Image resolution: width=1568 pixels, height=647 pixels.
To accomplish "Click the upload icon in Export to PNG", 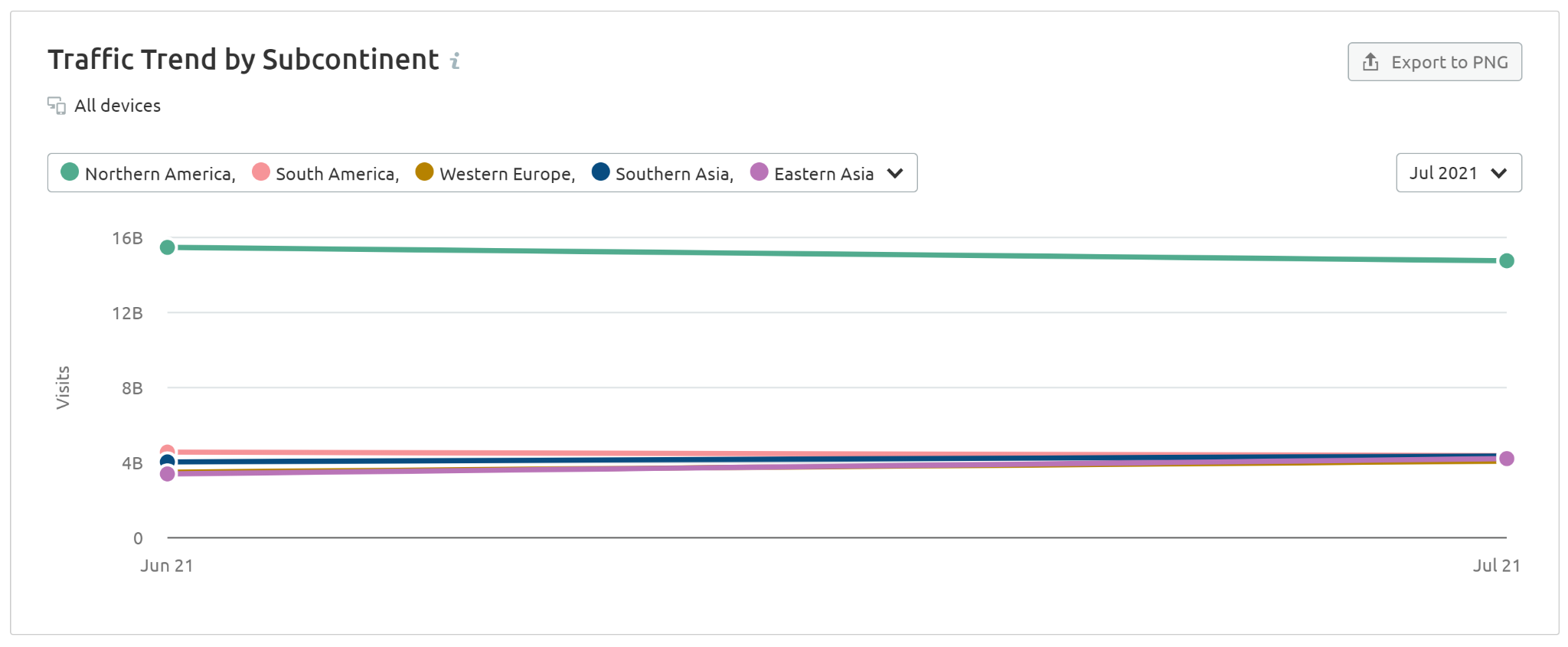I will tap(1370, 61).
